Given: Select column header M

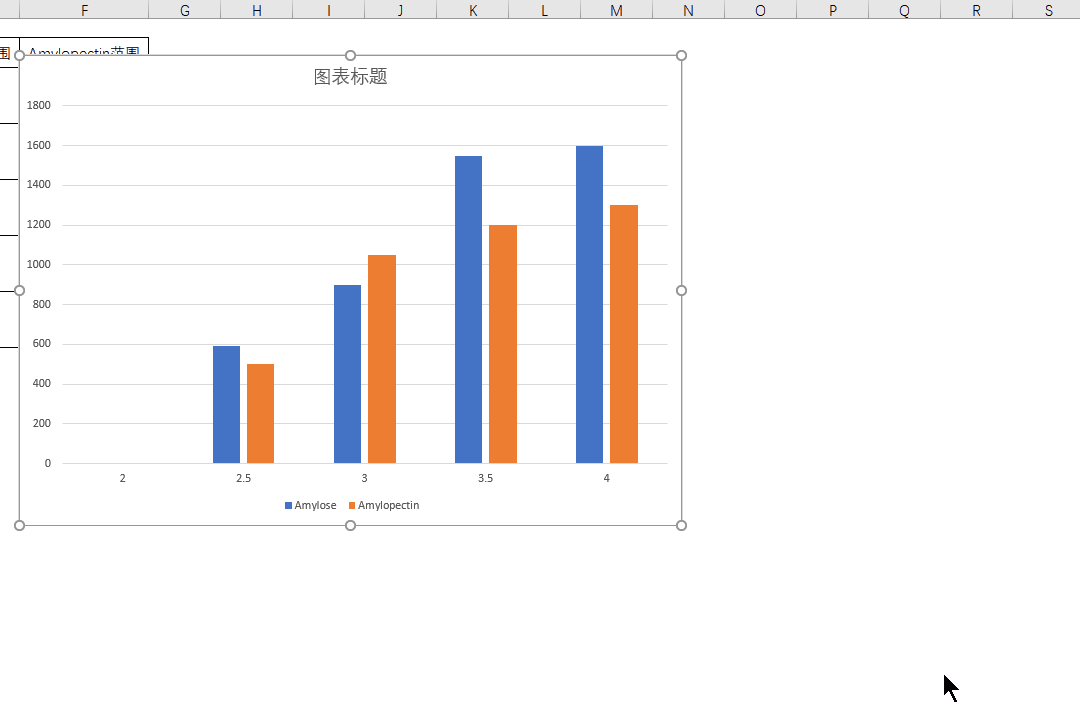Looking at the screenshot, I should [616, 10].
